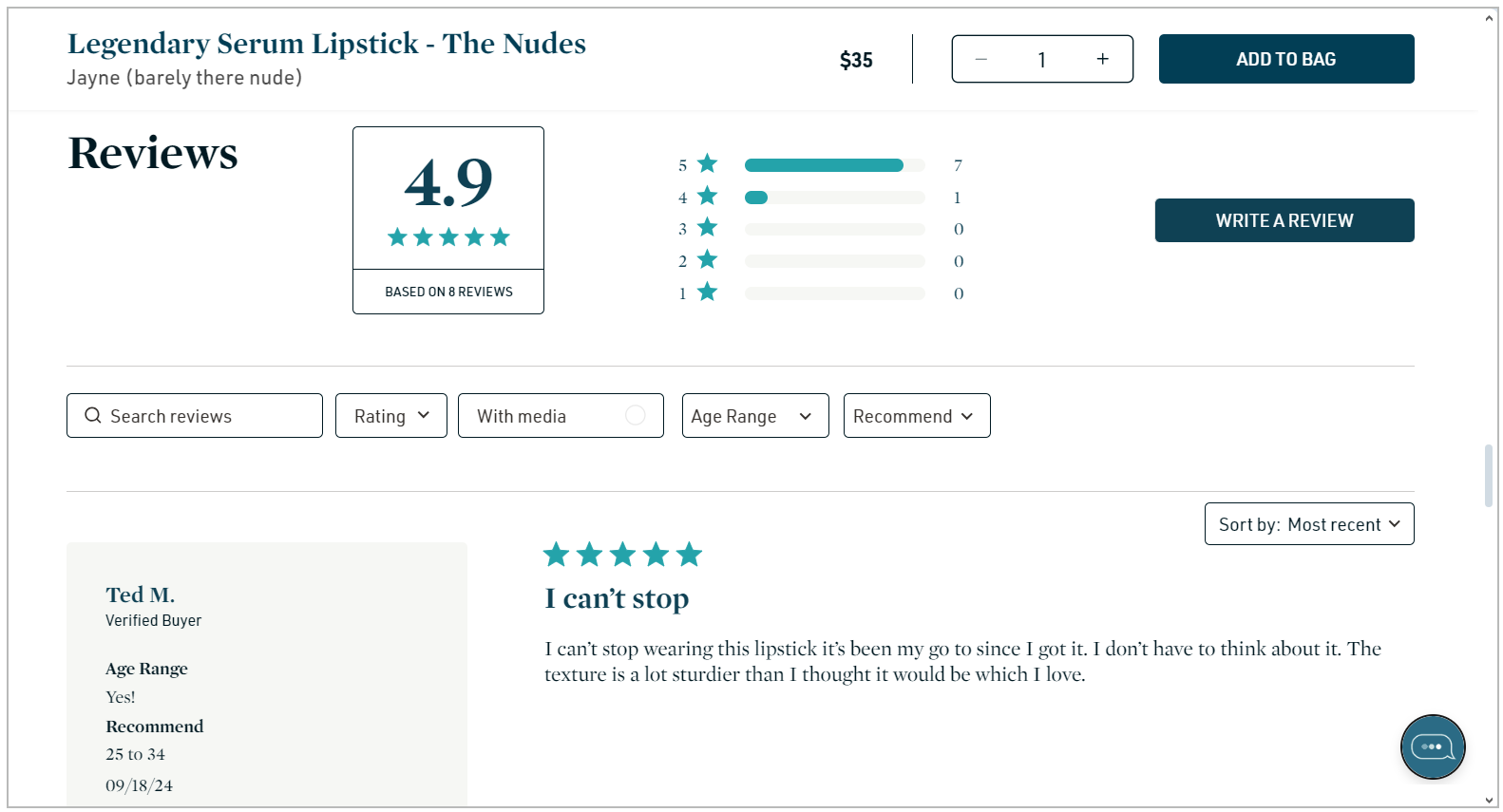The image size is (1503, 812).
Task: Open the Age Range filter dropdown
Action: point(754,415)
